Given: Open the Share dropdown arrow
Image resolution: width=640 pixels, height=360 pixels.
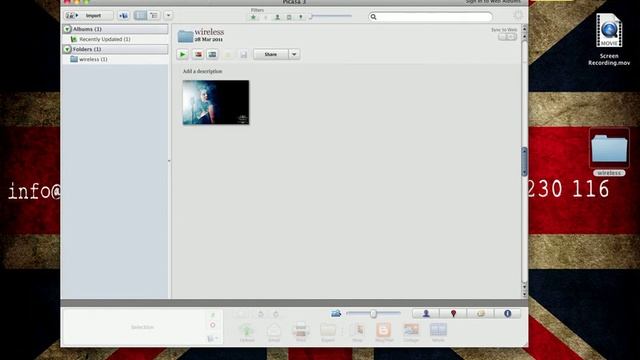Looking at the screenshot, I should (294, 54).
